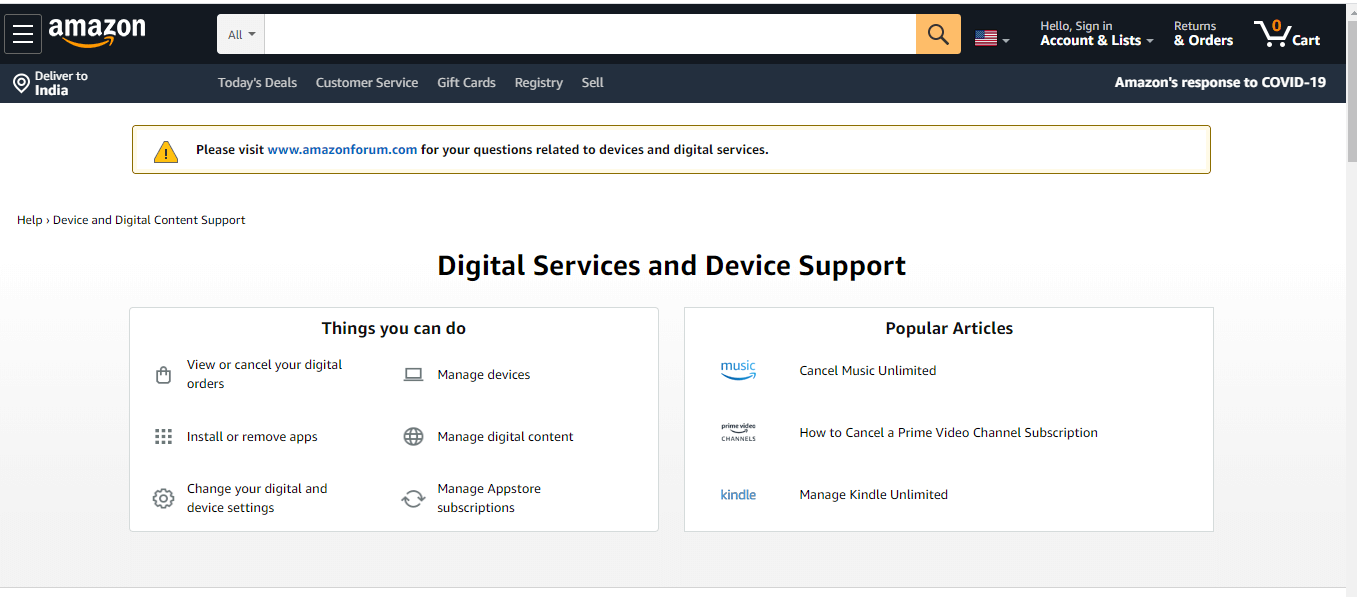The width and height of the screenshot is (1357, 597).
Task: Open the language flag dropdown
Action: point(991,33)
